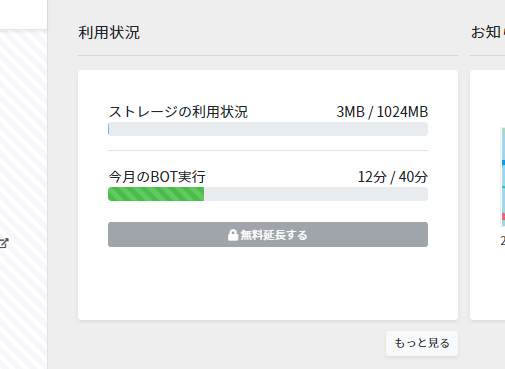The width and height of the screenshot is (505, 369).
Task: Open もっと見る to see more usage
Action: point(422,343)
